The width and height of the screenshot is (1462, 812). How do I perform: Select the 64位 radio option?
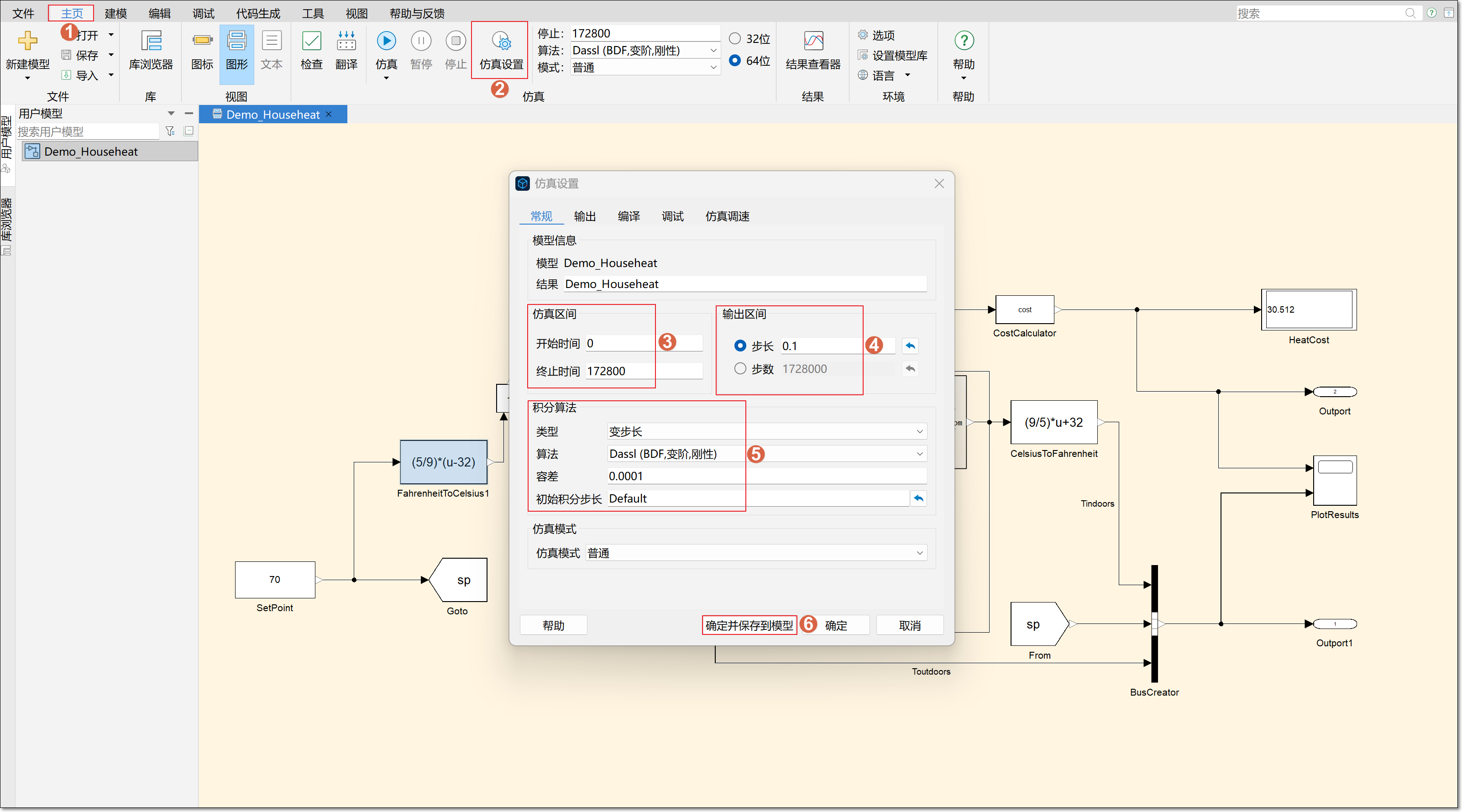(735, 60)
